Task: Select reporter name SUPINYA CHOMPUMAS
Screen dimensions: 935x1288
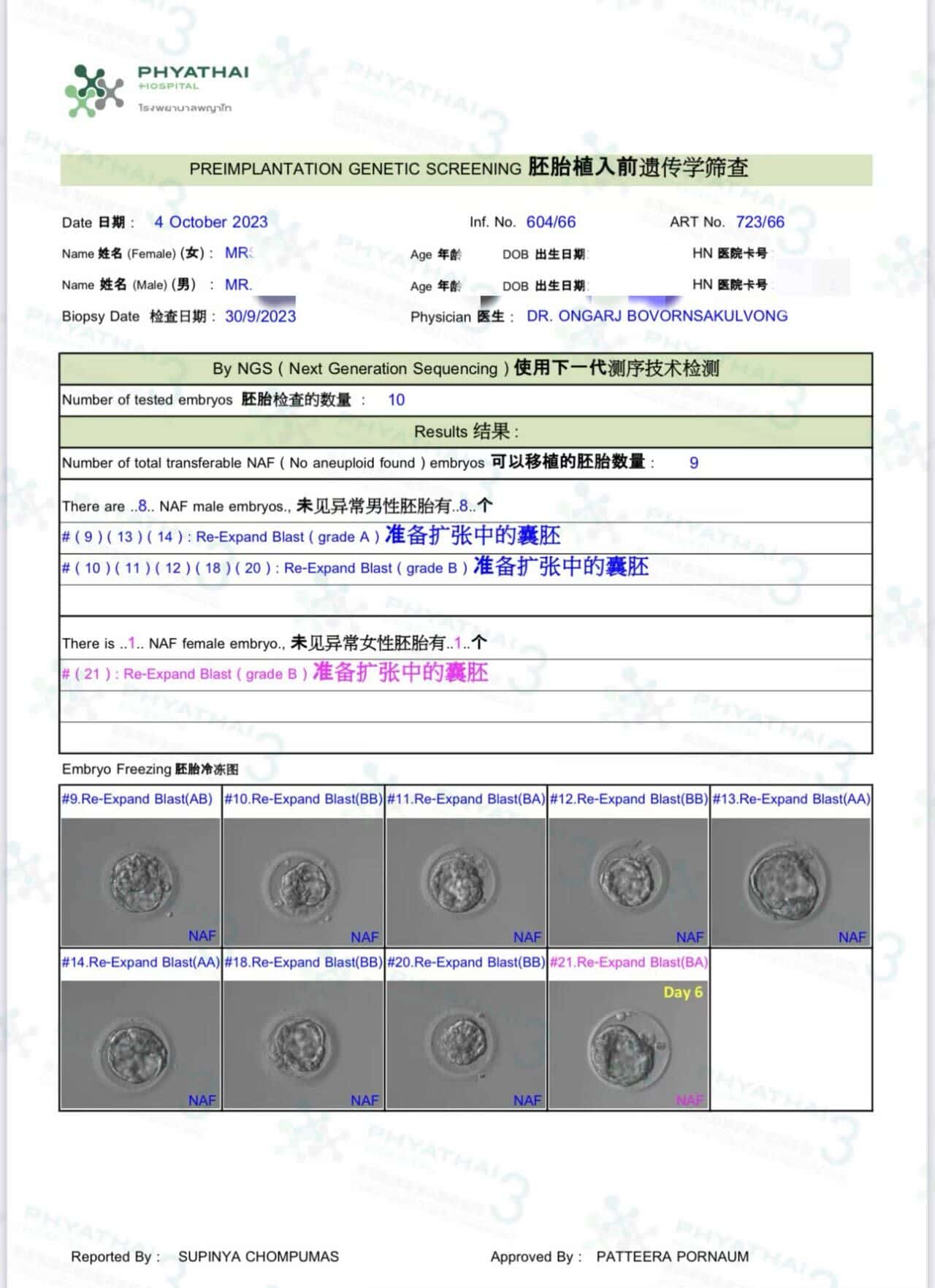Action: 258,1257
